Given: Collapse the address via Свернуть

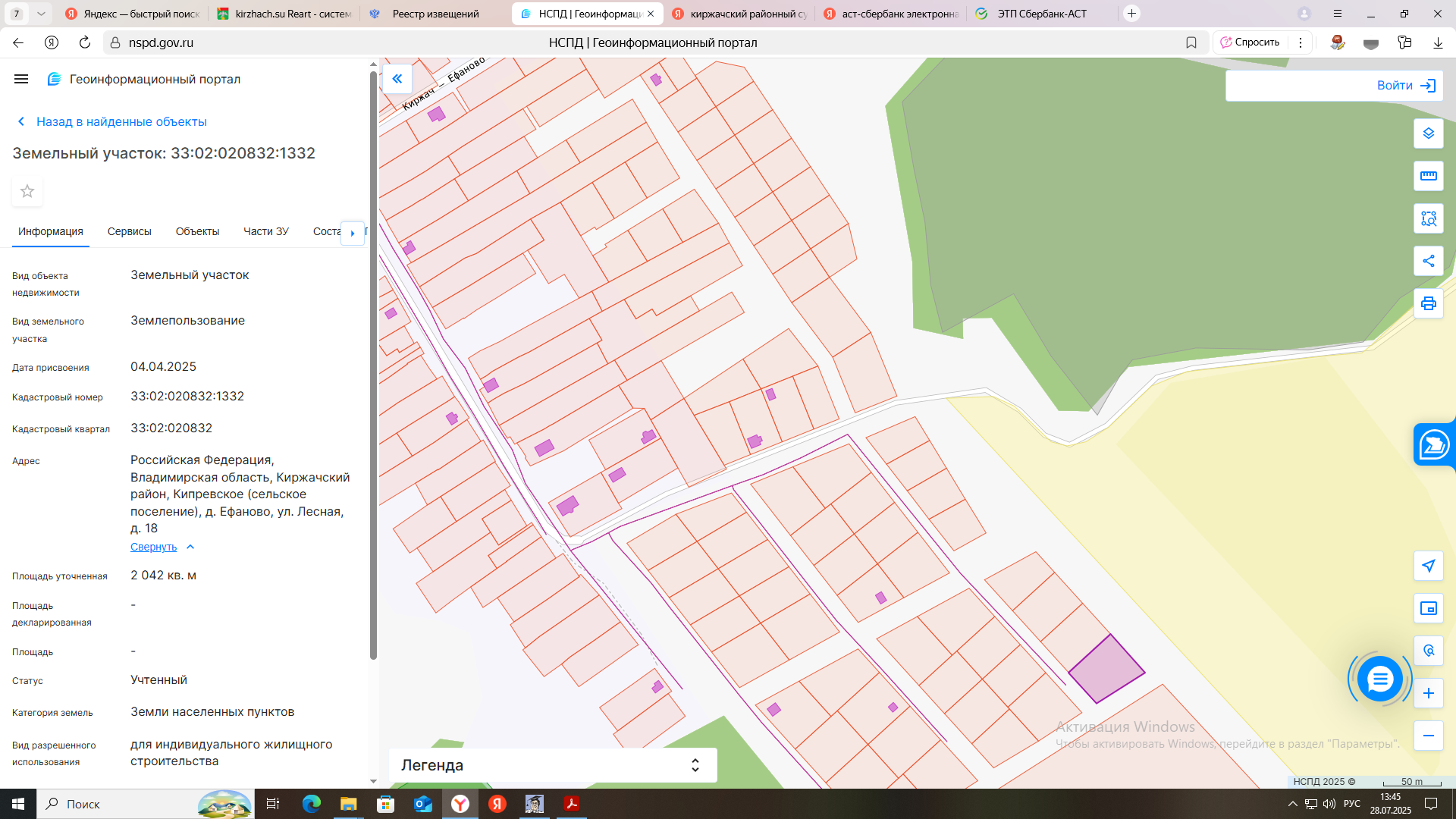Looking at the screenshot, I should (154, 547).
